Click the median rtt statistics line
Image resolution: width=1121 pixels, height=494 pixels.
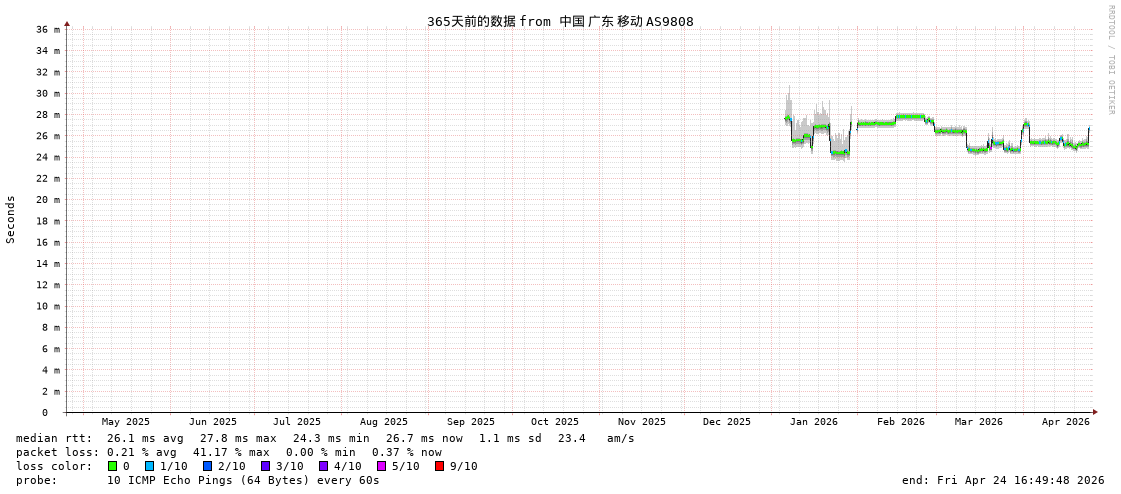[x=325, y=438]
